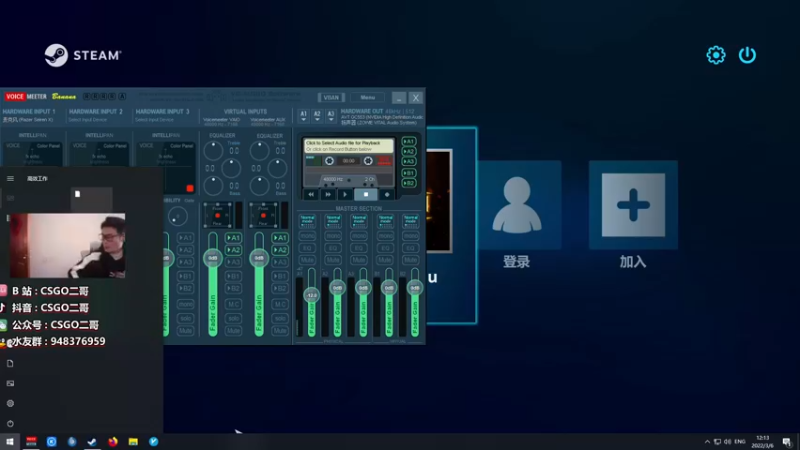Launch Firefox from the taskbar

tap(113, 442)
